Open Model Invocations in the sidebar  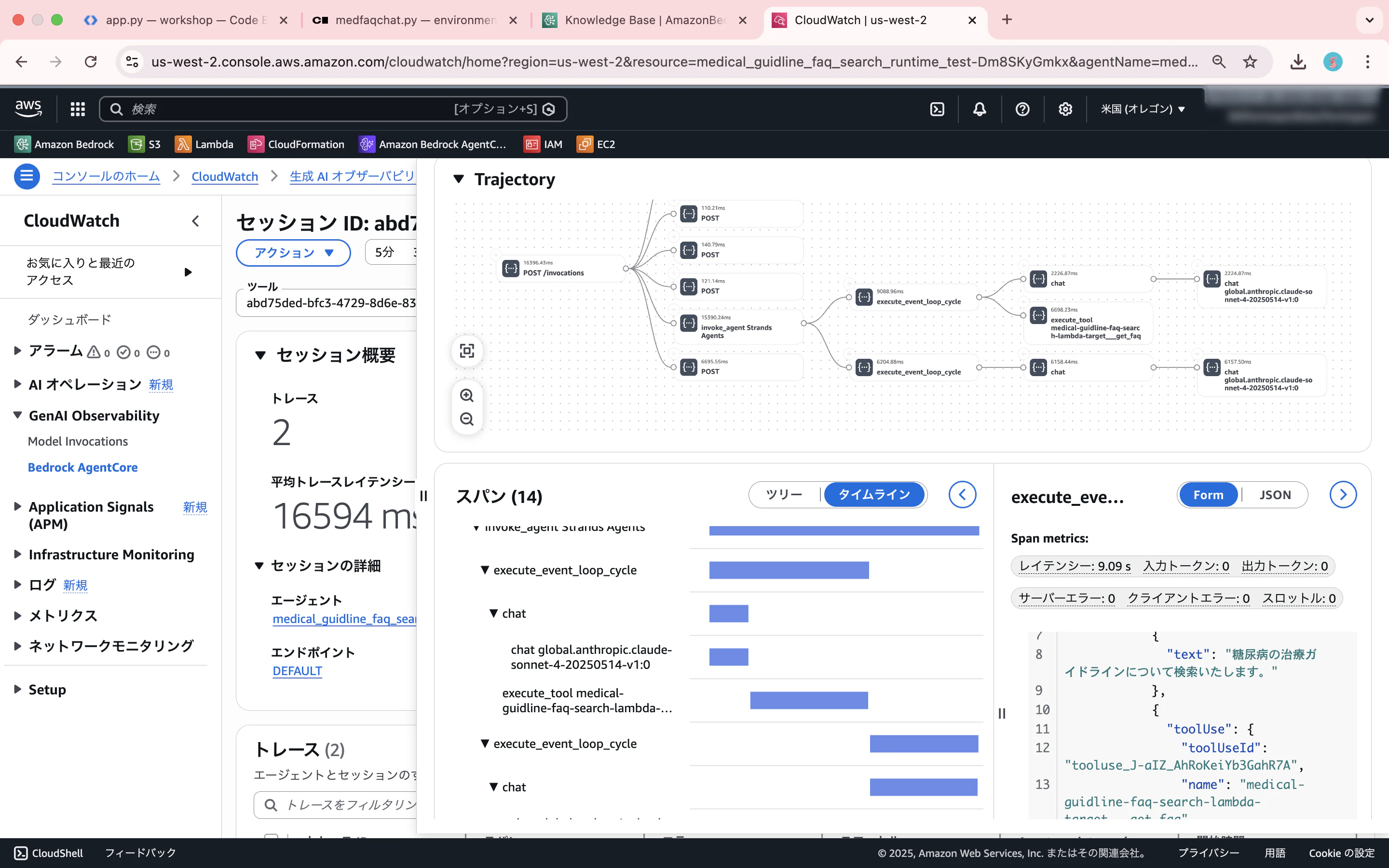point(78,441)
